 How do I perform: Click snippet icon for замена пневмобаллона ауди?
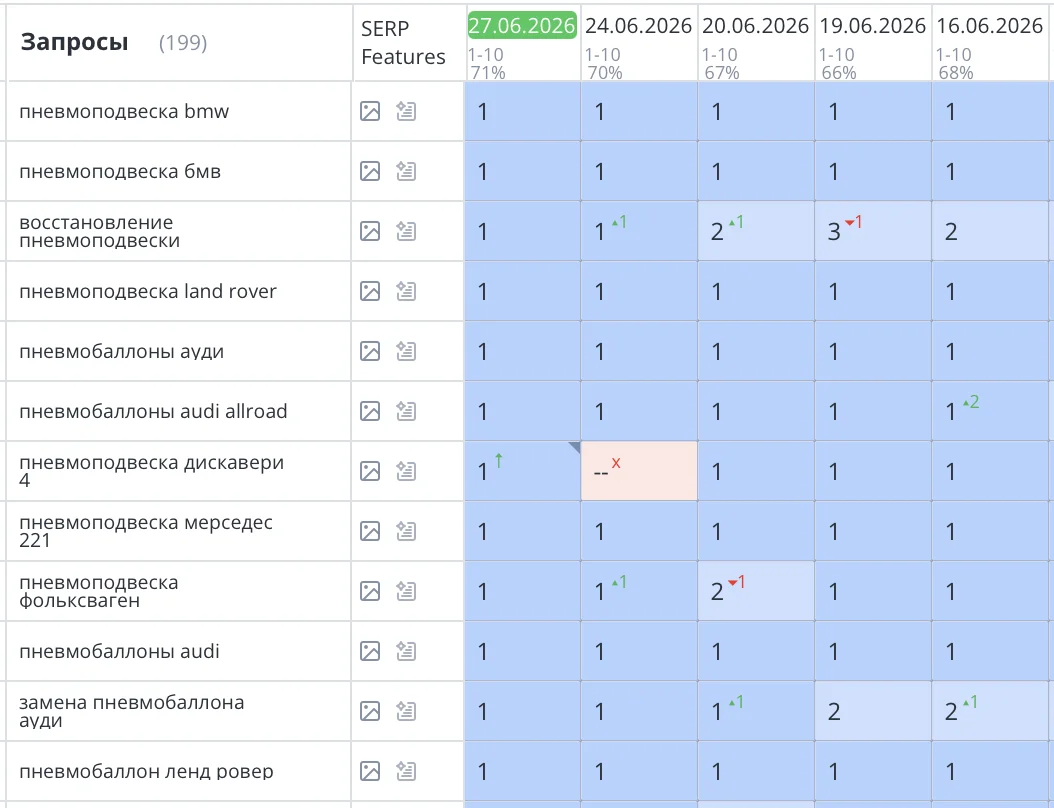[x=406, y=711]
